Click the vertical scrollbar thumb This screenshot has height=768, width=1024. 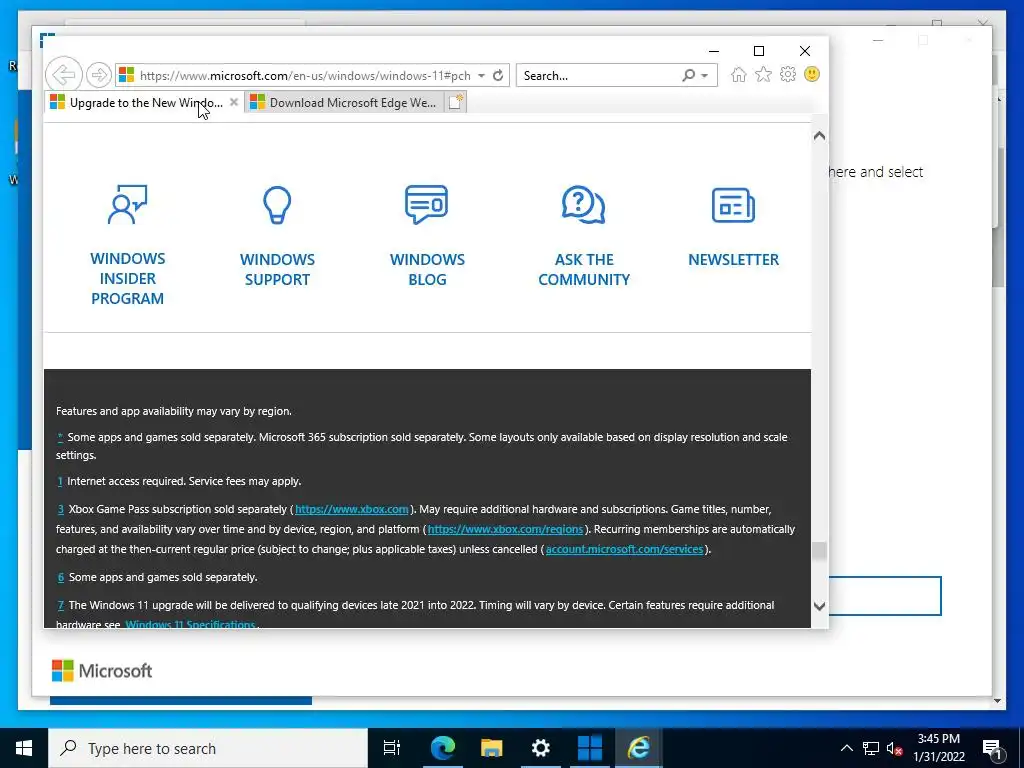[819, 551]
